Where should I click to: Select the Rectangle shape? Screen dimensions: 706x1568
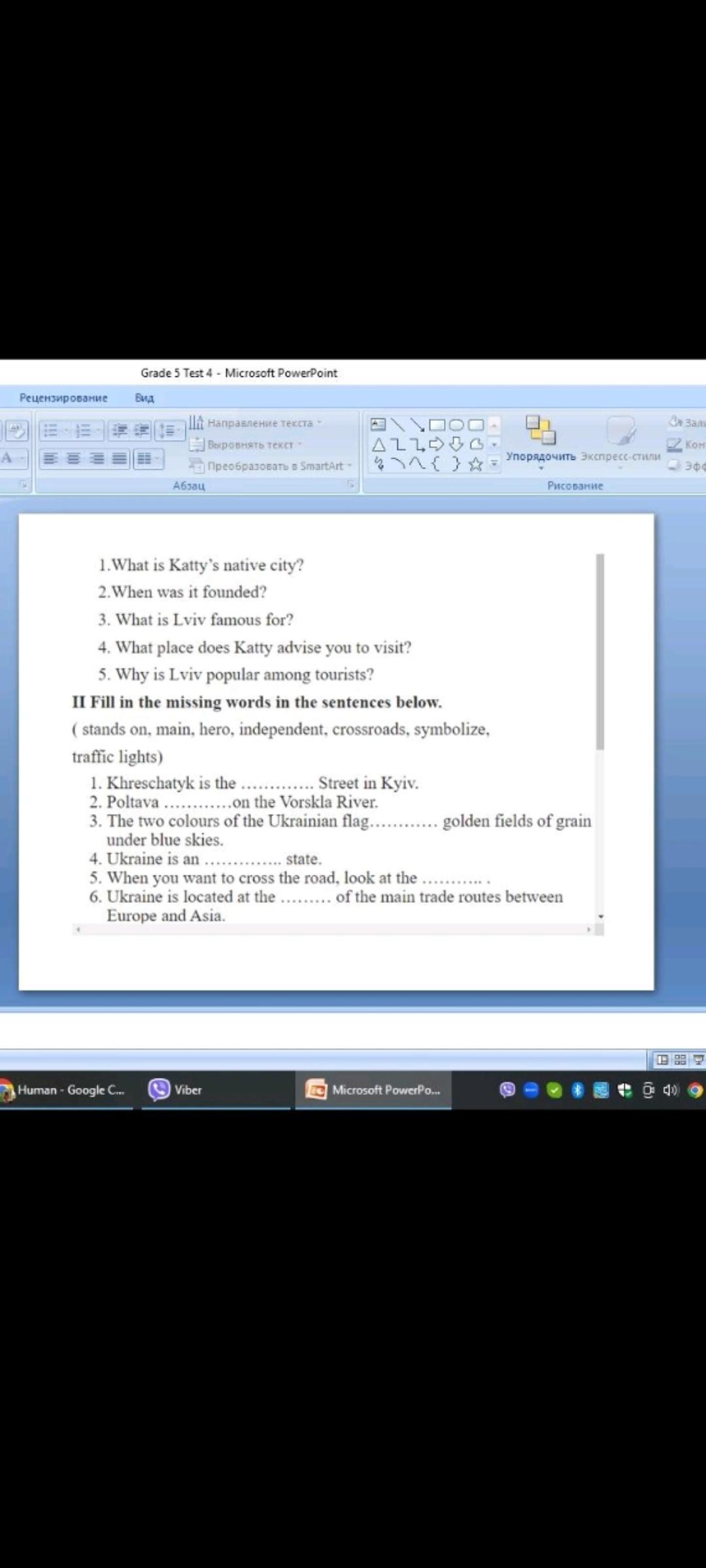pos(437,425)
